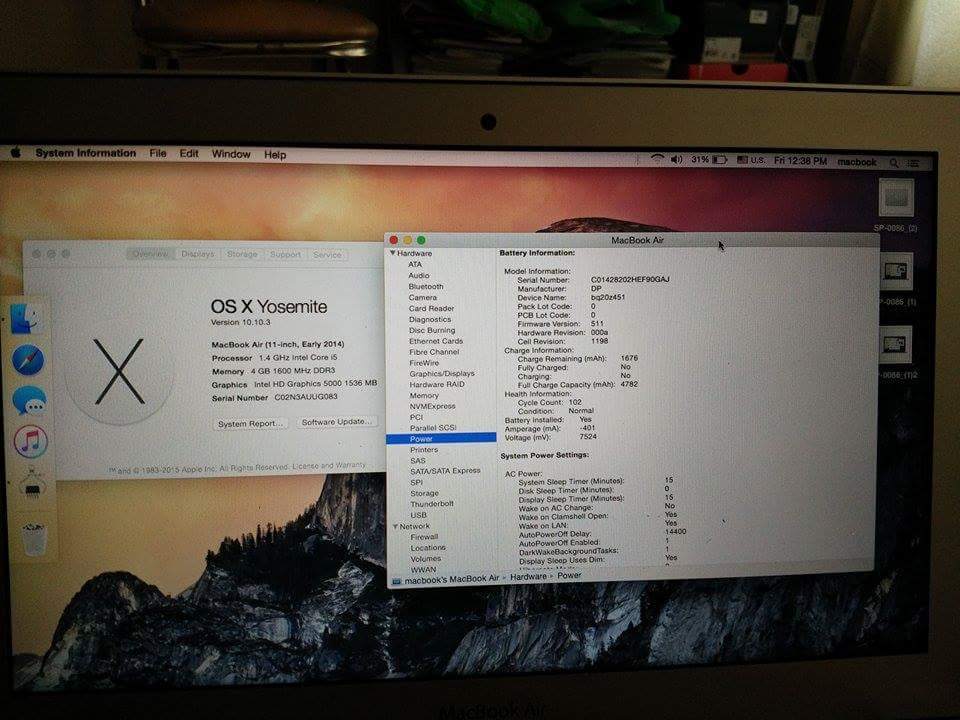Switch to the Displays tab

pos(198,254)
